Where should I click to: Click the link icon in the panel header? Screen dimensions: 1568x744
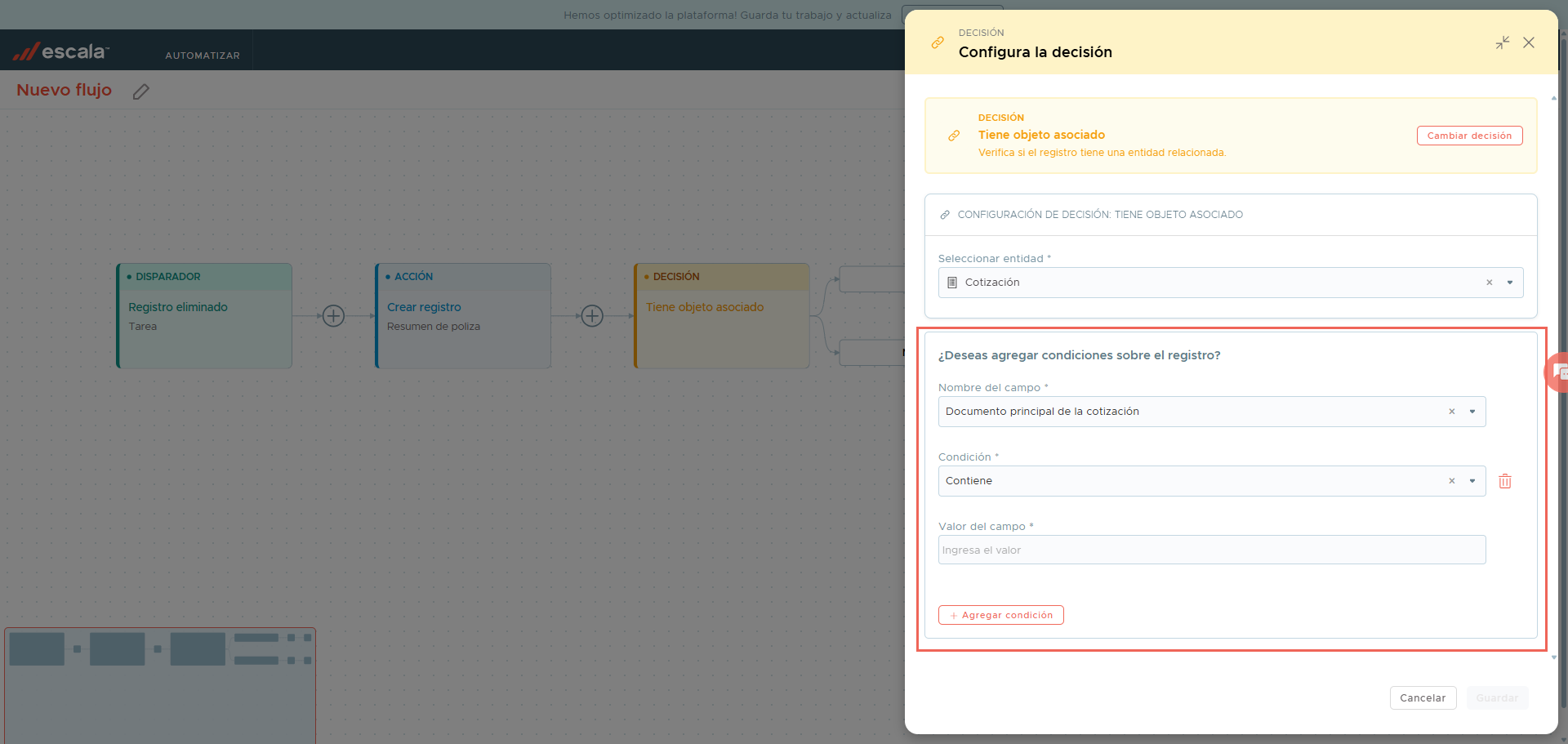(x=938, y=42)
